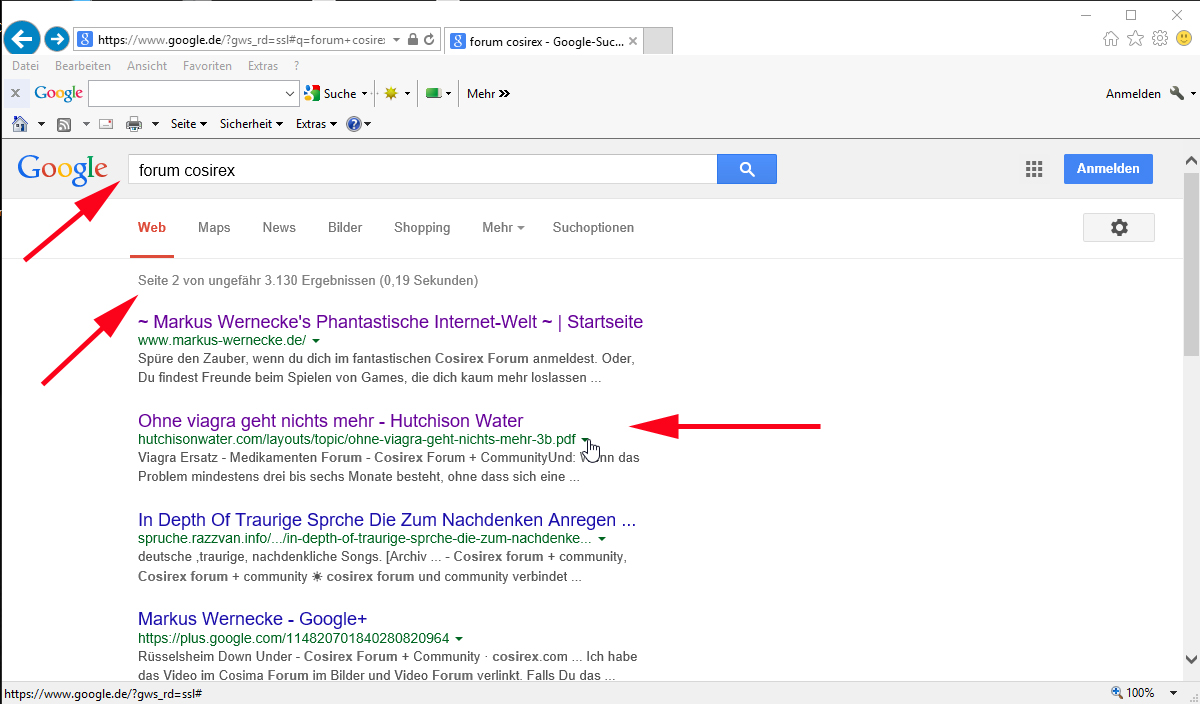The image size is (1200, 704).
Task: Click the browser back arrow button
Action: (x=22, y=39)
